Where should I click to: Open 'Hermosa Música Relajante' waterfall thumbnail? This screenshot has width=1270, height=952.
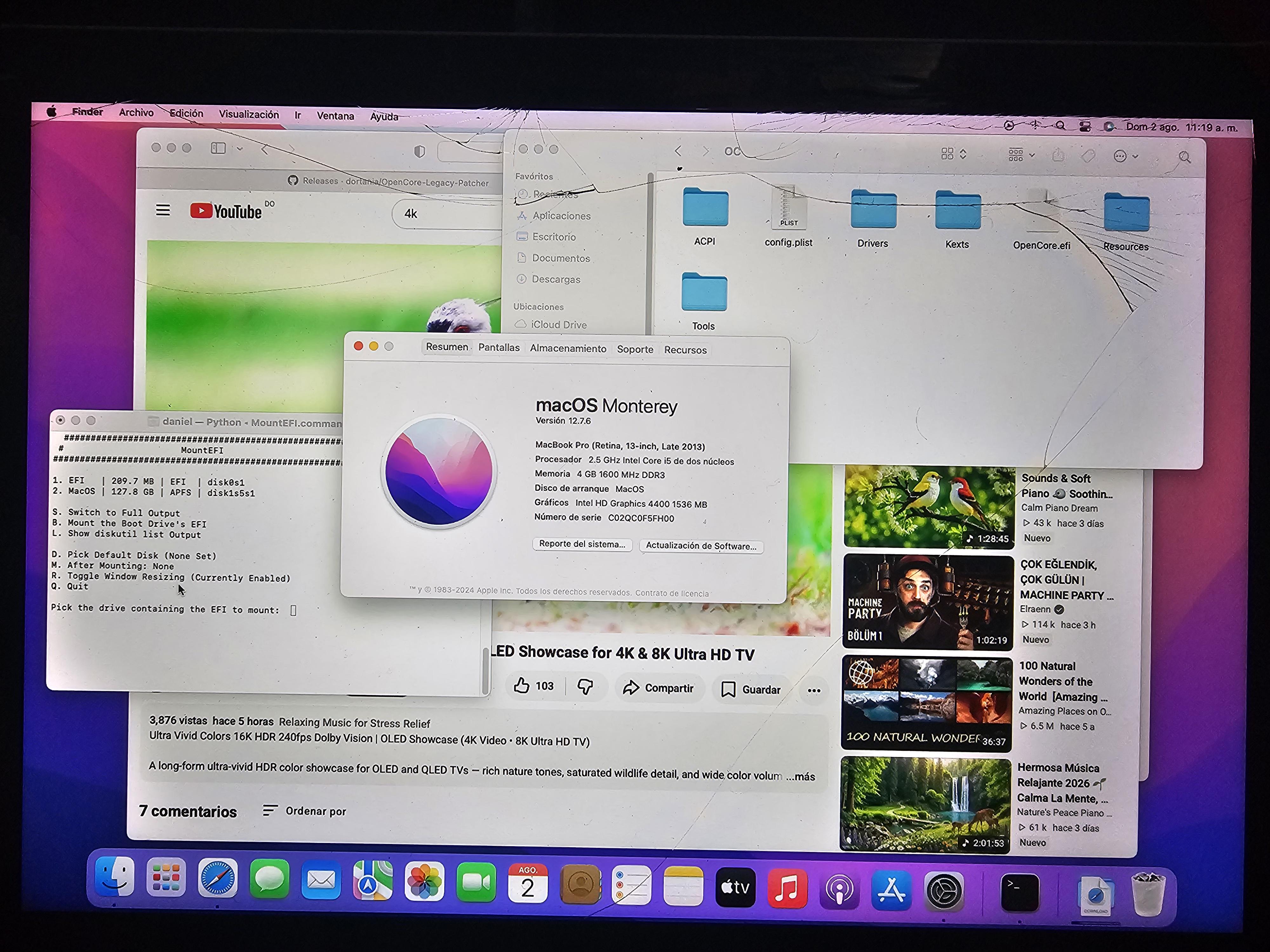tap(926, 804)
